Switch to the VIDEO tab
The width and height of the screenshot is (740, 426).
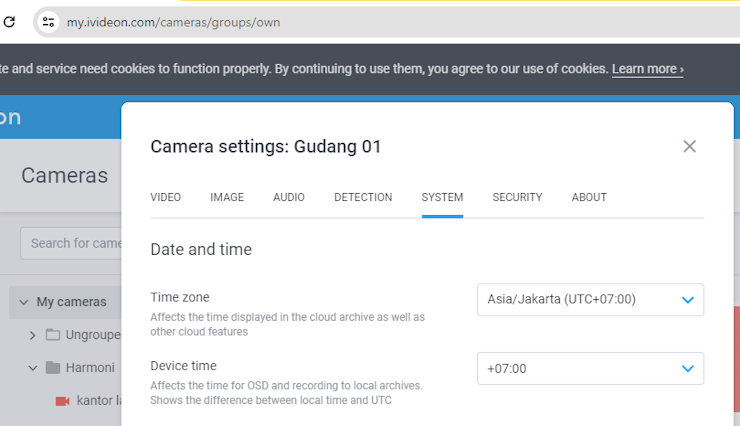pos(166,197)
